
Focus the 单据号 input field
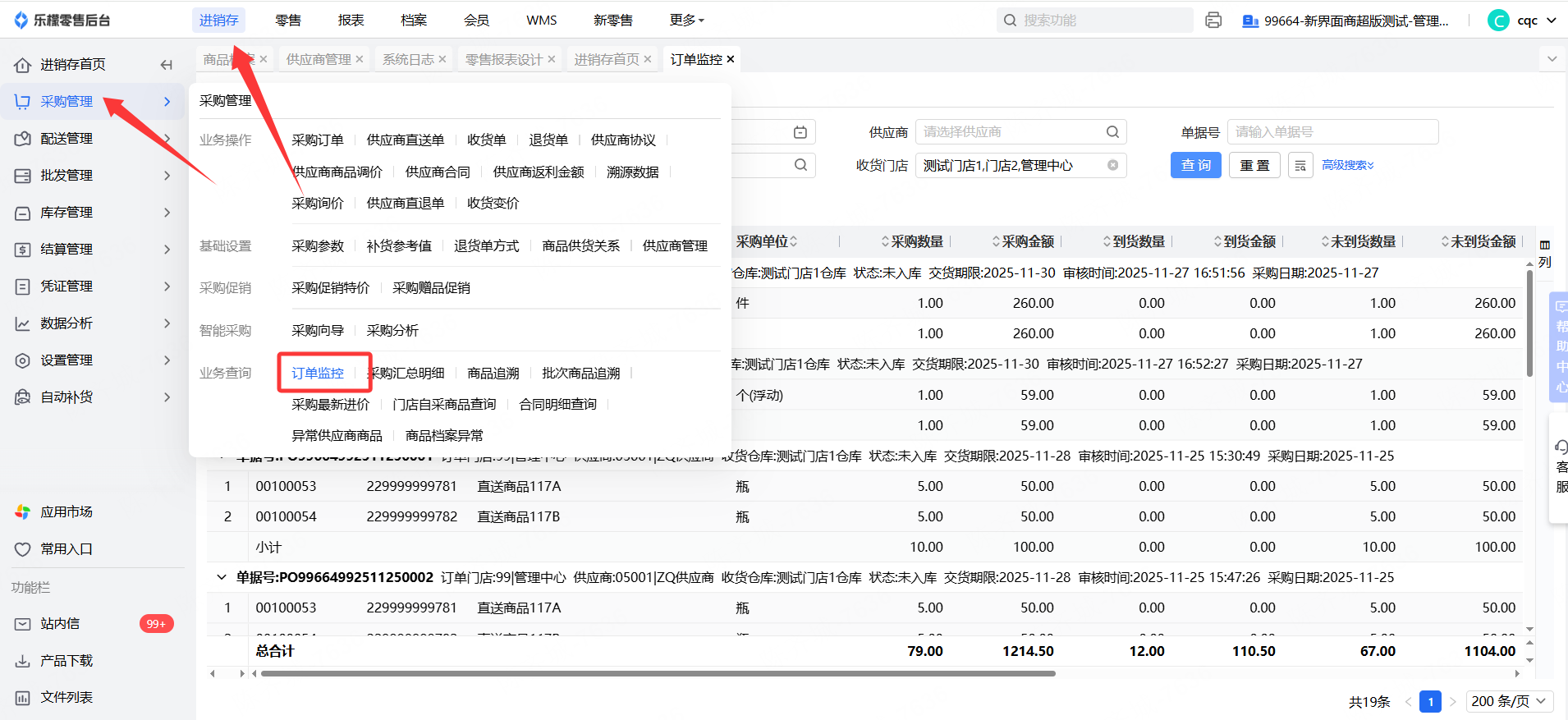tap(1332, 132)
